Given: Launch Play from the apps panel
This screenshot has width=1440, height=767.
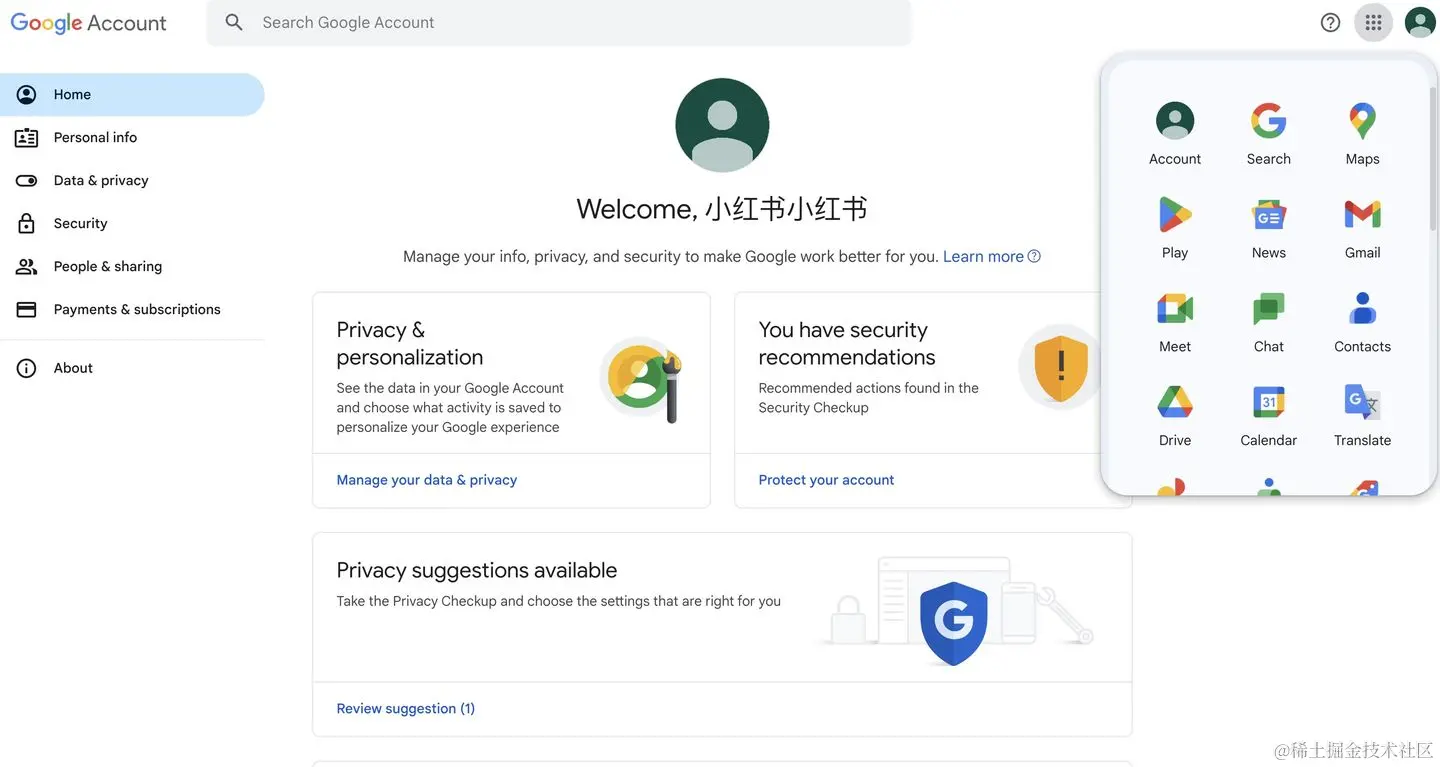Looking at the screenshot, I should [1175, 228].
